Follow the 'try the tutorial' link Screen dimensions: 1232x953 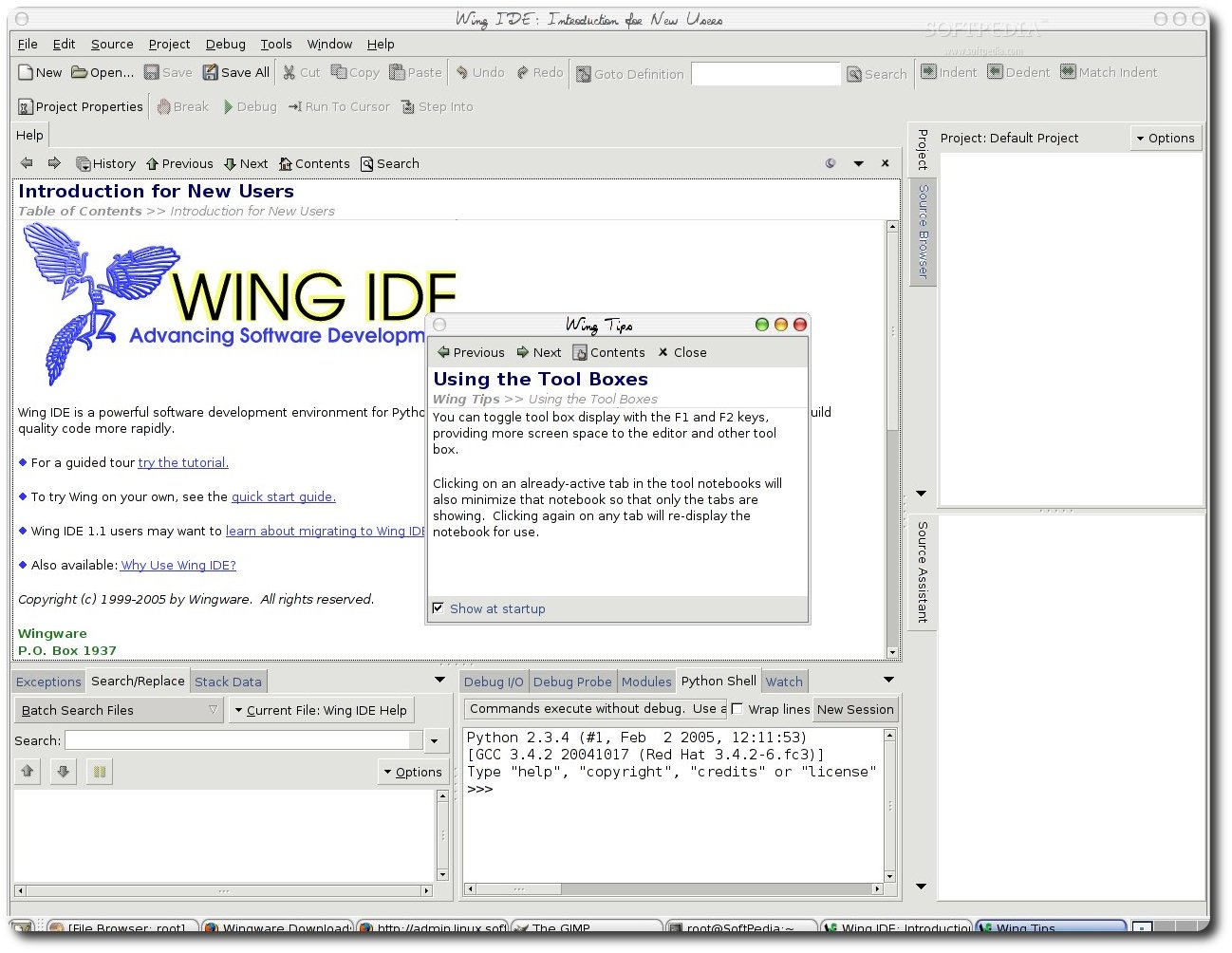point(183,462)
